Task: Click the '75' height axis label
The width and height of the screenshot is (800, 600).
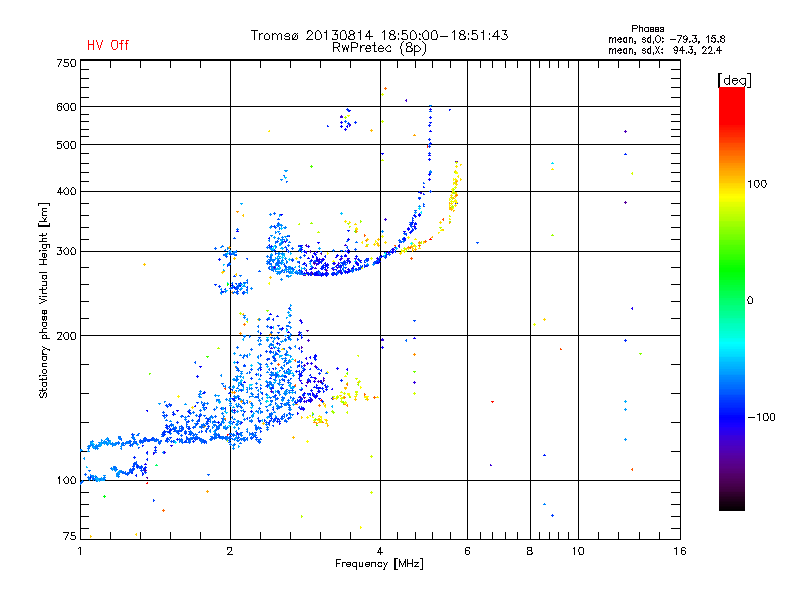Action: 70,536
